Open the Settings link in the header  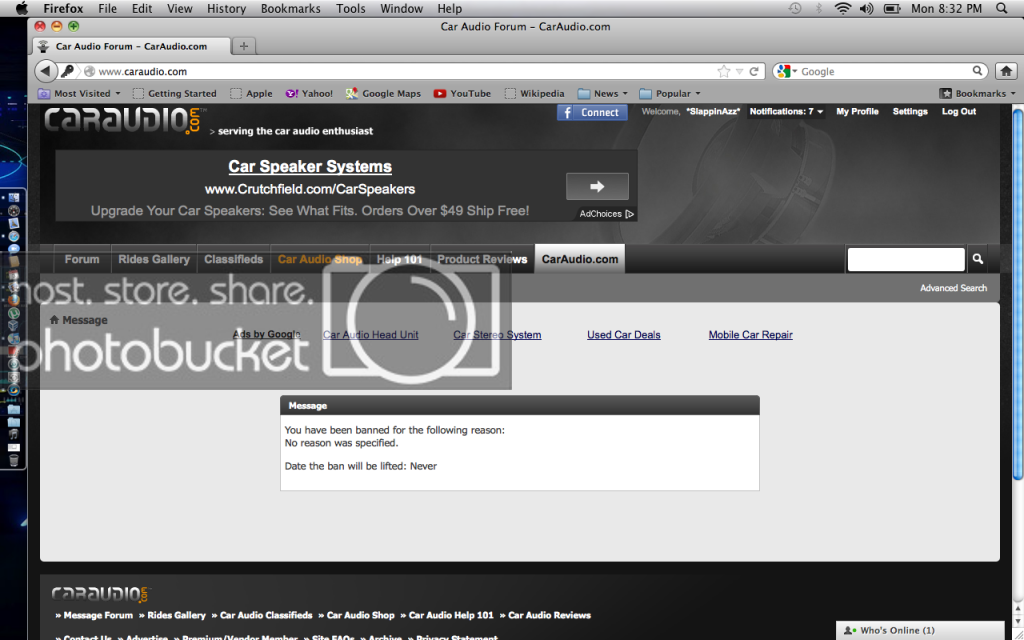tap(910, 112)
